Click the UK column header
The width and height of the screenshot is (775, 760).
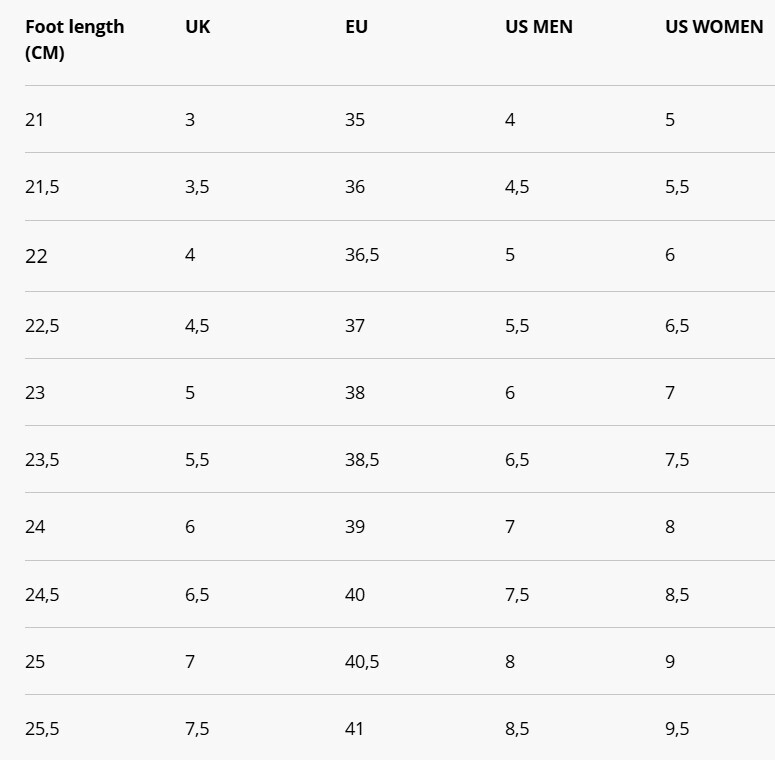tap(197, 27)
